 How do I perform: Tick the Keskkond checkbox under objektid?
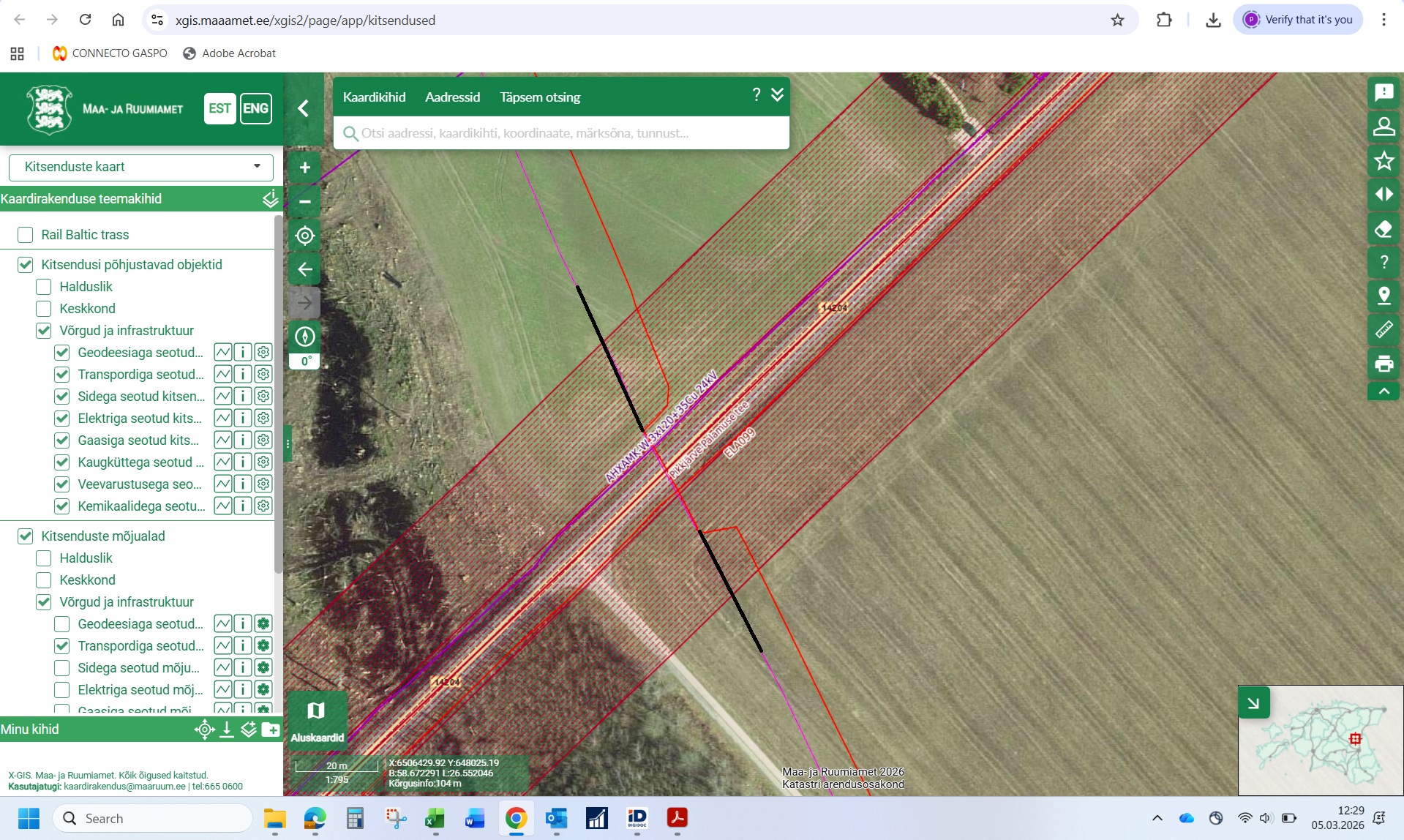[x=44, y=309]
